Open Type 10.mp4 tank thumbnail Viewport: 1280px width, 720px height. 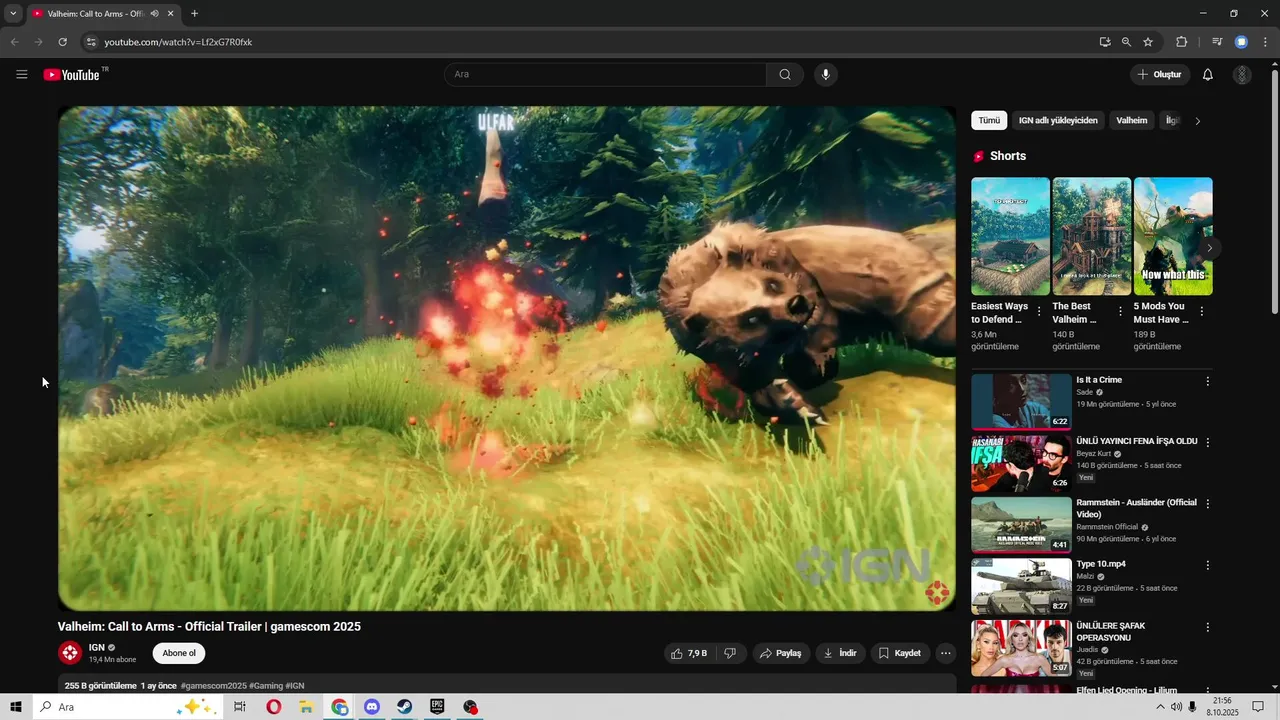pyautogui.click(x=1021, y=586)
